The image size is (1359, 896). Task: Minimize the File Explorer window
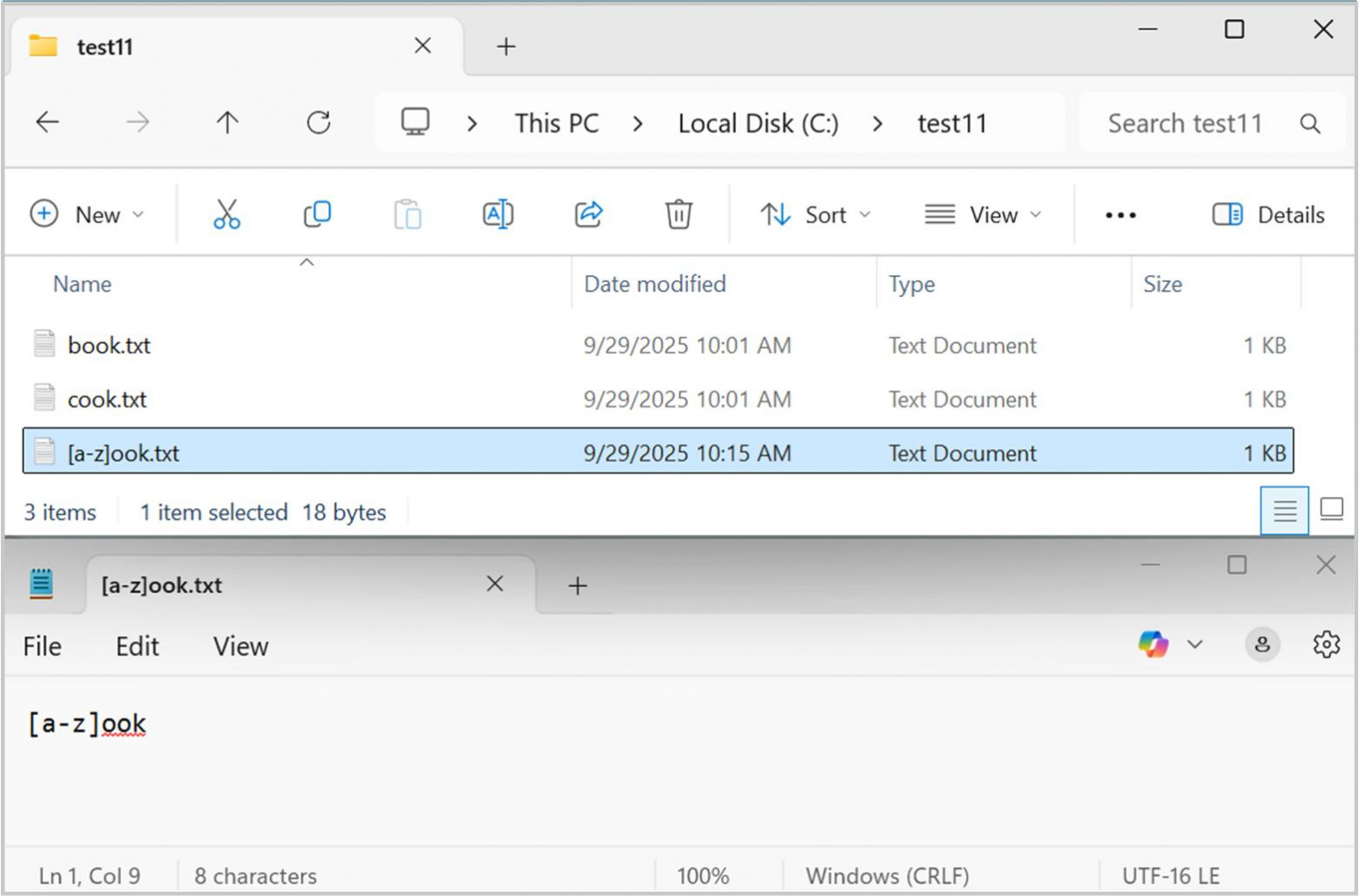(x=1148, y=29)
